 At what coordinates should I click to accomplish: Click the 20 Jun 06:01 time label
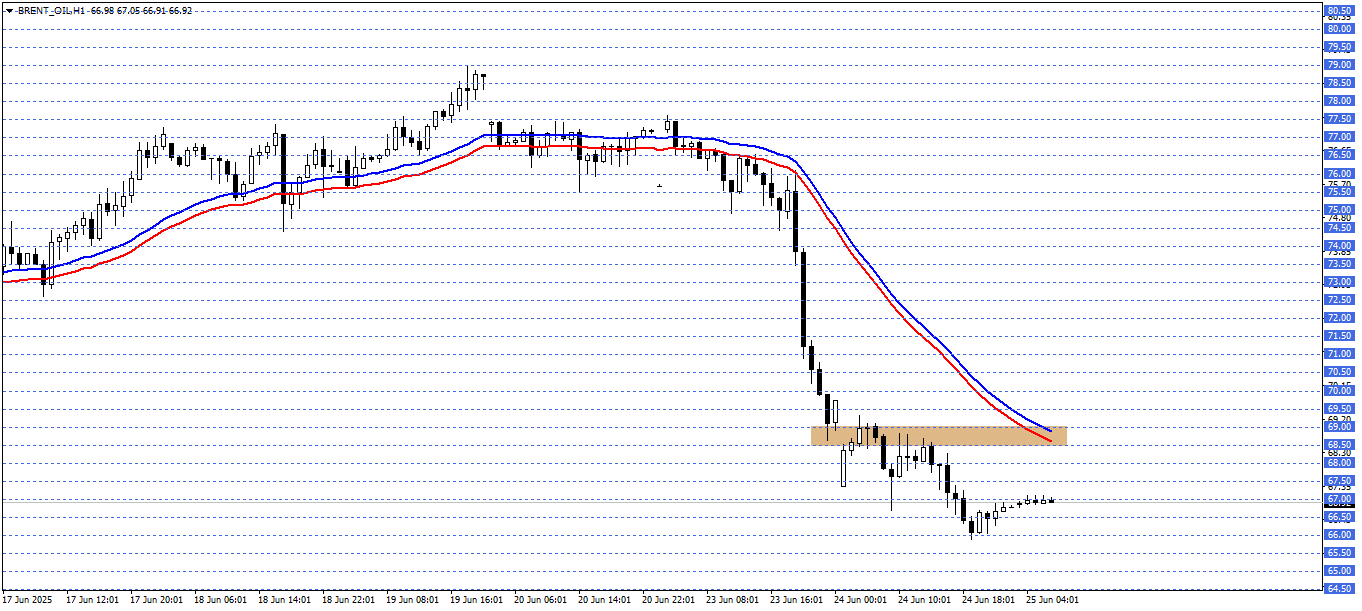point(540,600)
